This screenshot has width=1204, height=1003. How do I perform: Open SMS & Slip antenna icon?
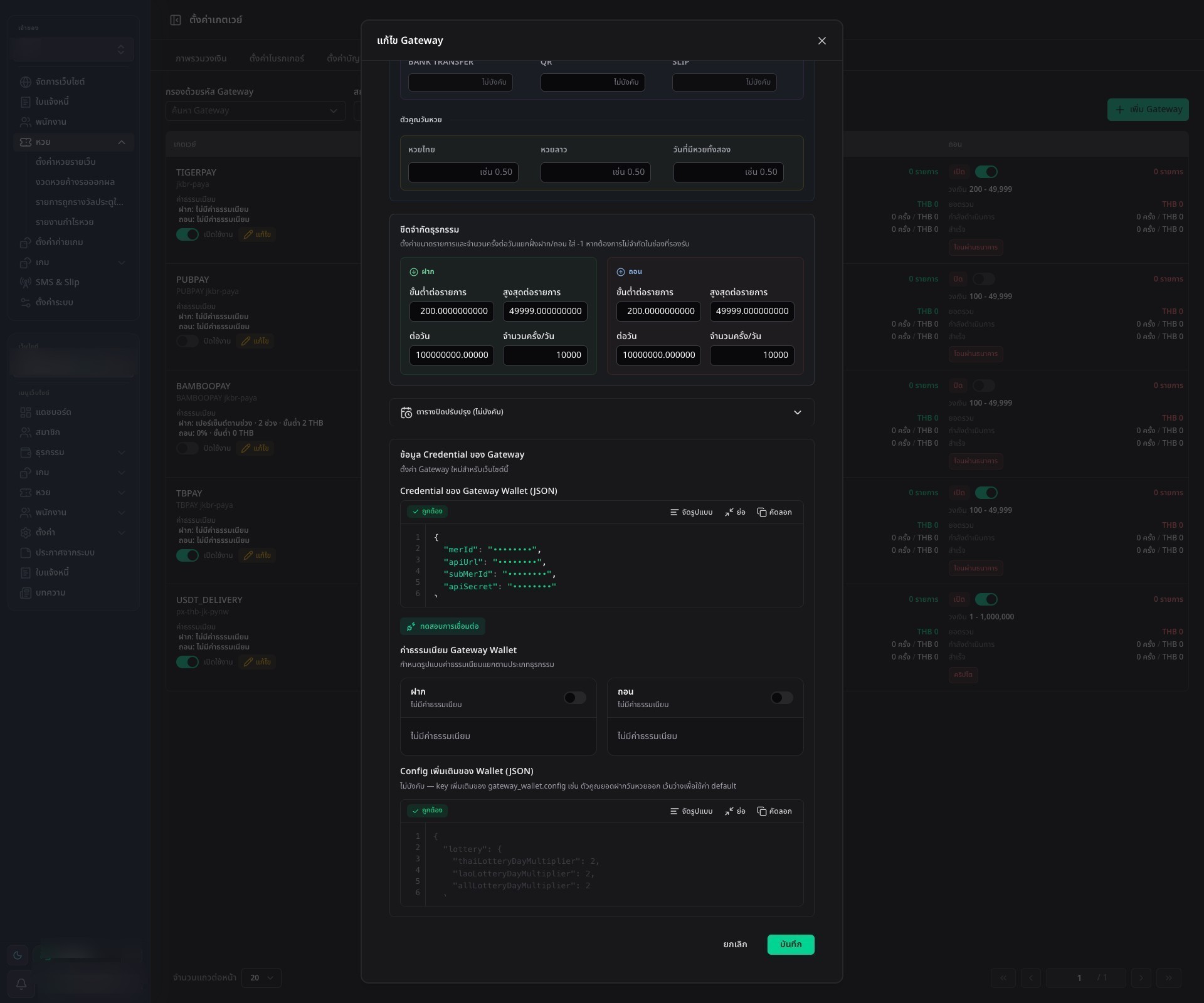pos(26,283)
